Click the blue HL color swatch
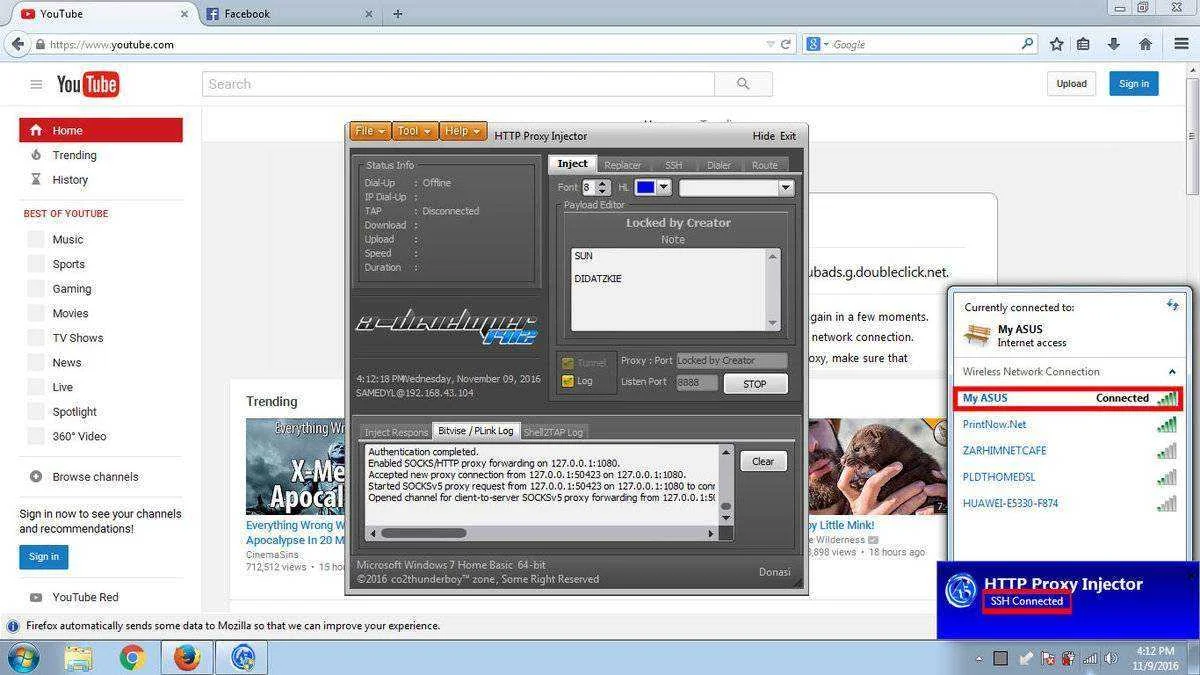Image resolution: width=1200 pixels, height=675 pixels. coord(645,187)
